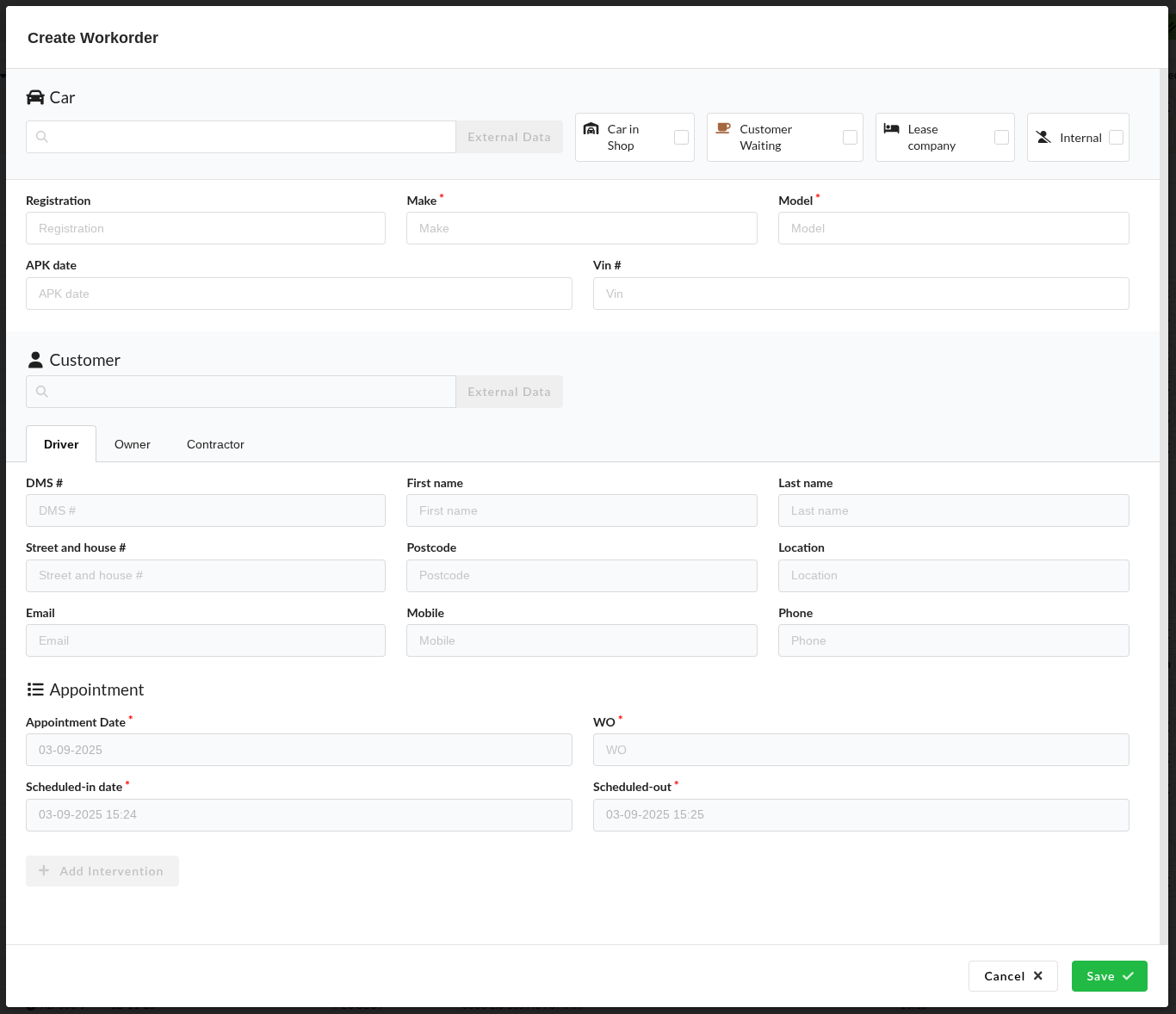Focus the First name field
This screenshot has height=1014, width=1176.
582,510
